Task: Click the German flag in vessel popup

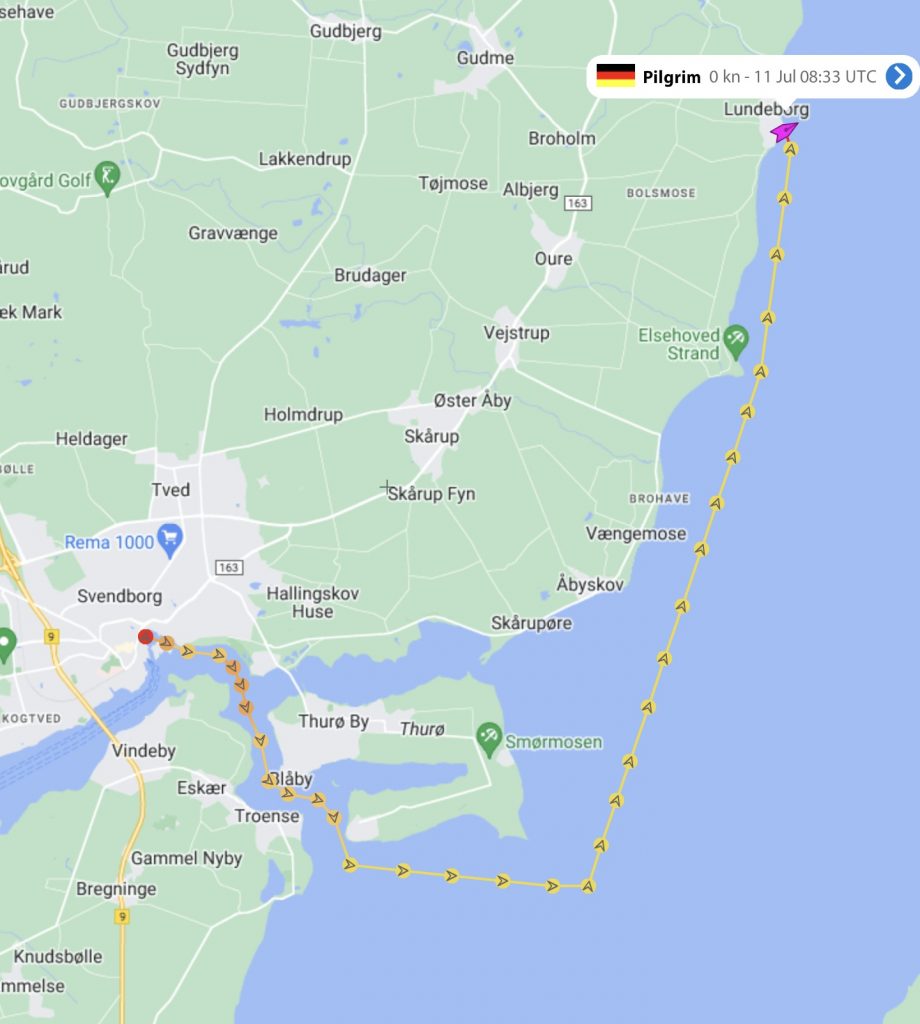Action: 616,76
